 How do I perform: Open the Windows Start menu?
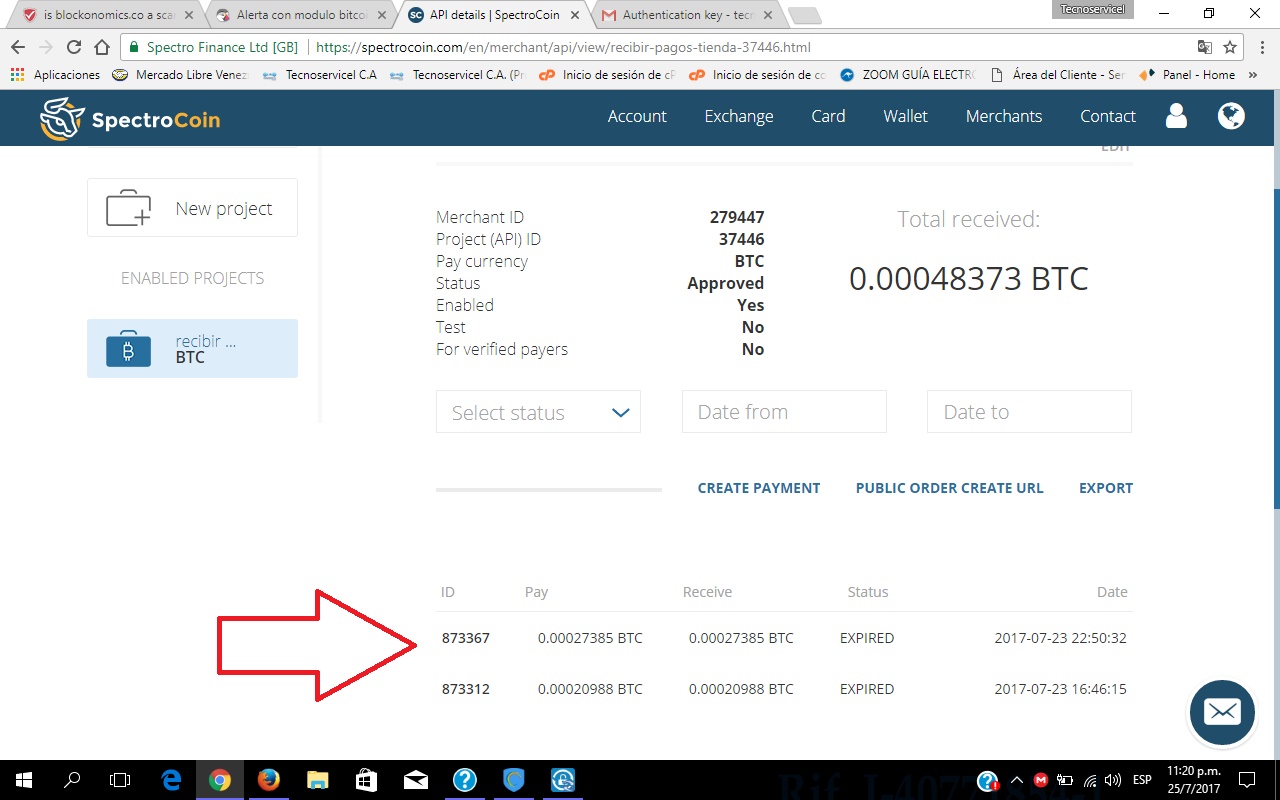pos(23,780)
